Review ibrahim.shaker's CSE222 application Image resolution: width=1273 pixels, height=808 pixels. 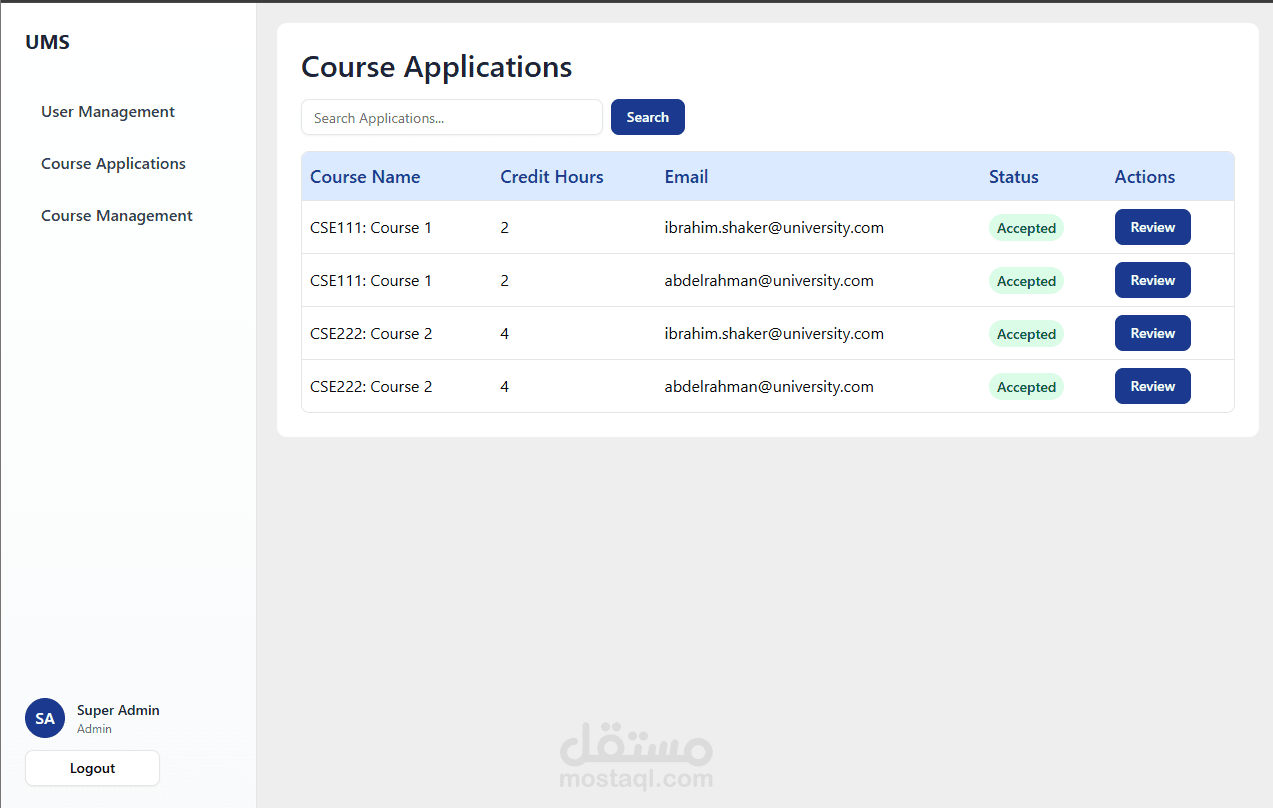[1153, 333]
